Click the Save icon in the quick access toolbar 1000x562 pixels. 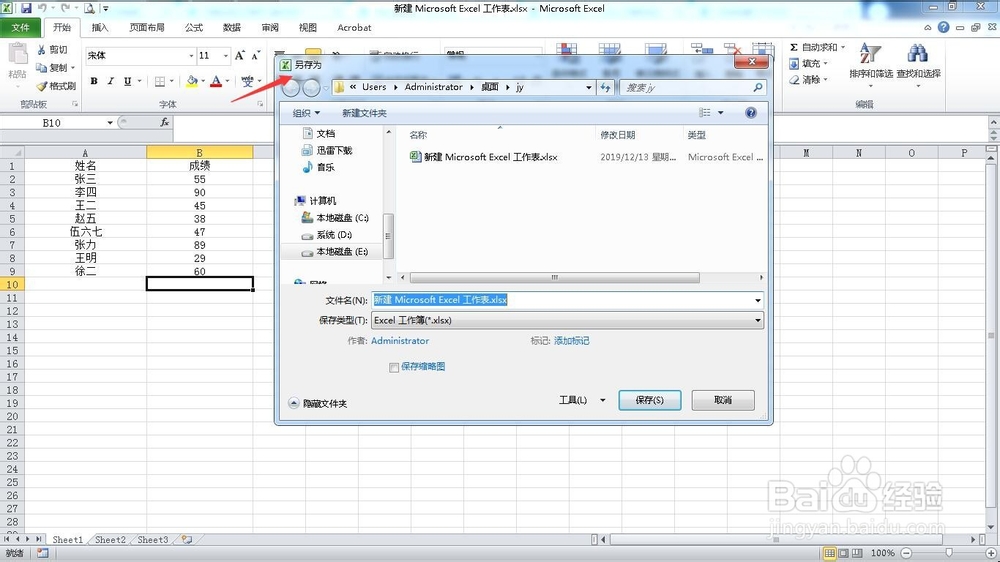(26, 8)
